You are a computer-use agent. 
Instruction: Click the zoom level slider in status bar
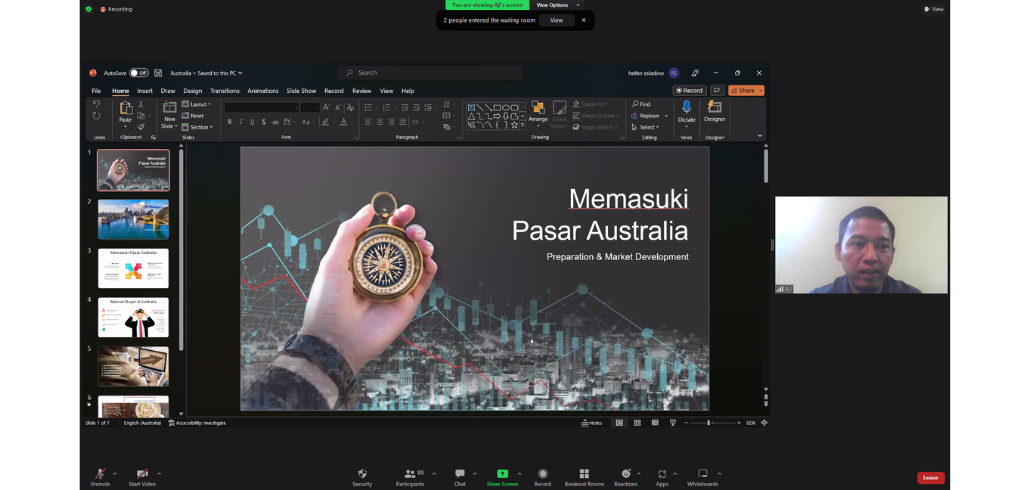coord(708,423)
